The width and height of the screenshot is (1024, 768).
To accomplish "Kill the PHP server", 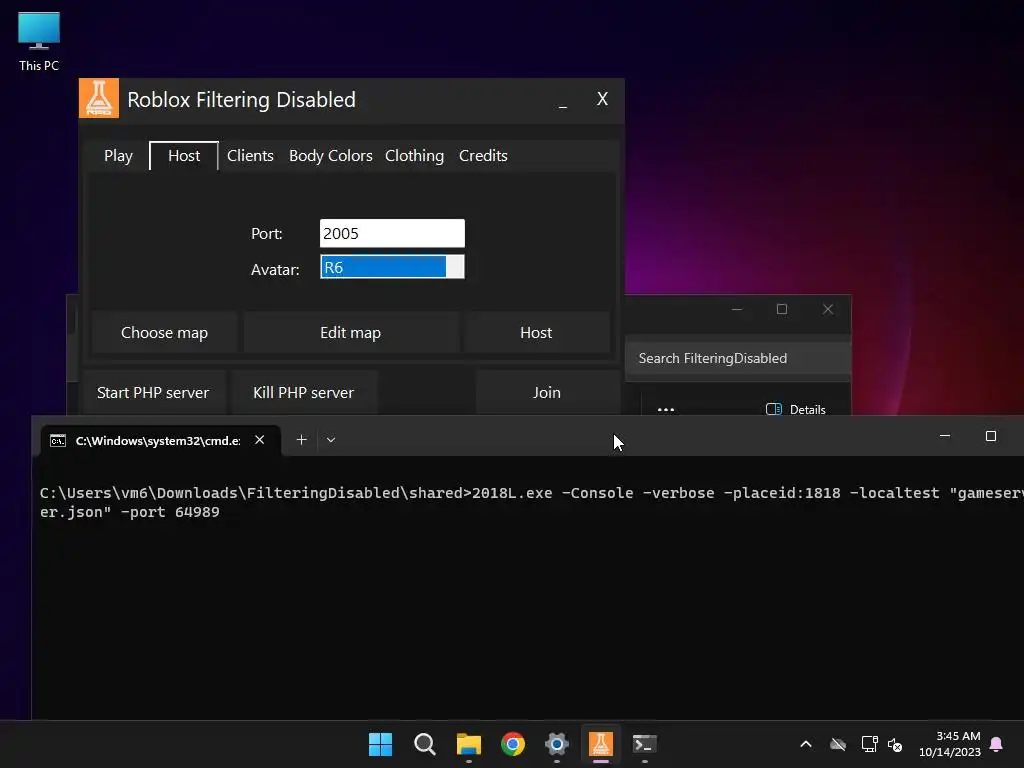I will pyautogui.click(x=304, y=392).
